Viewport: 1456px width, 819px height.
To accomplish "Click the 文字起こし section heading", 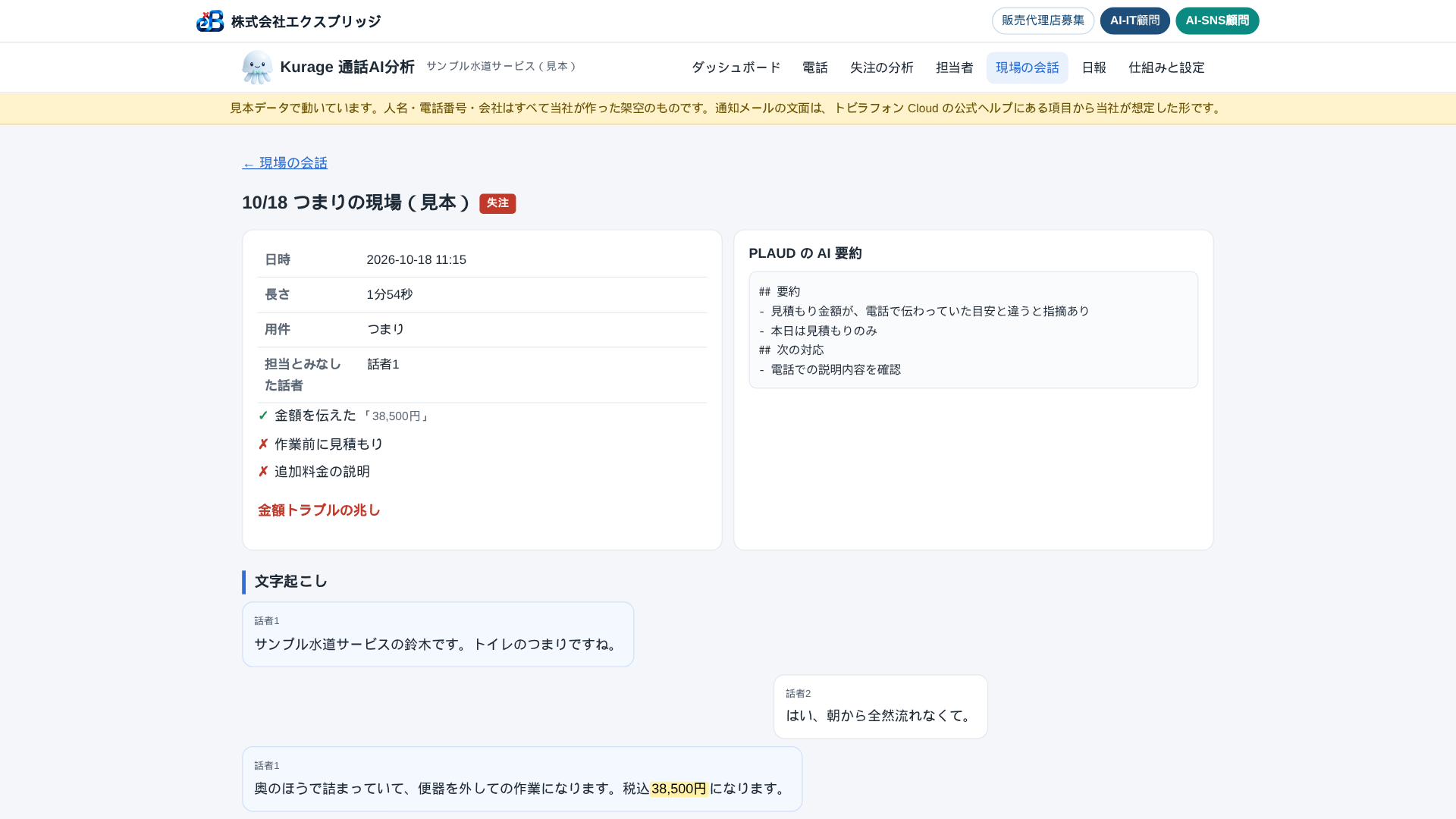I will [291, 582].
